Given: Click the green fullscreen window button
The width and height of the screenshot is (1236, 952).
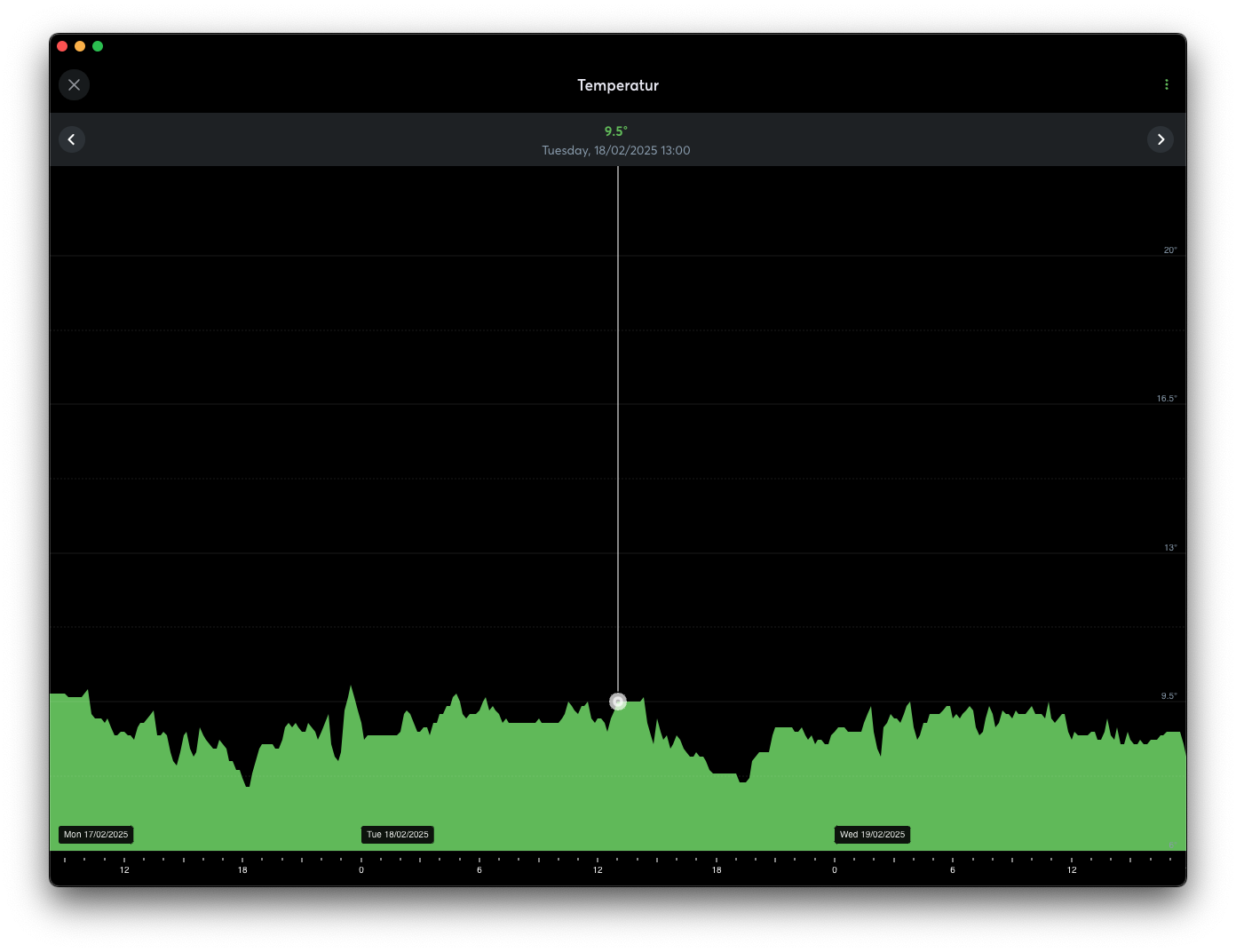Looking at the screenshot, I should pos(98,46).
